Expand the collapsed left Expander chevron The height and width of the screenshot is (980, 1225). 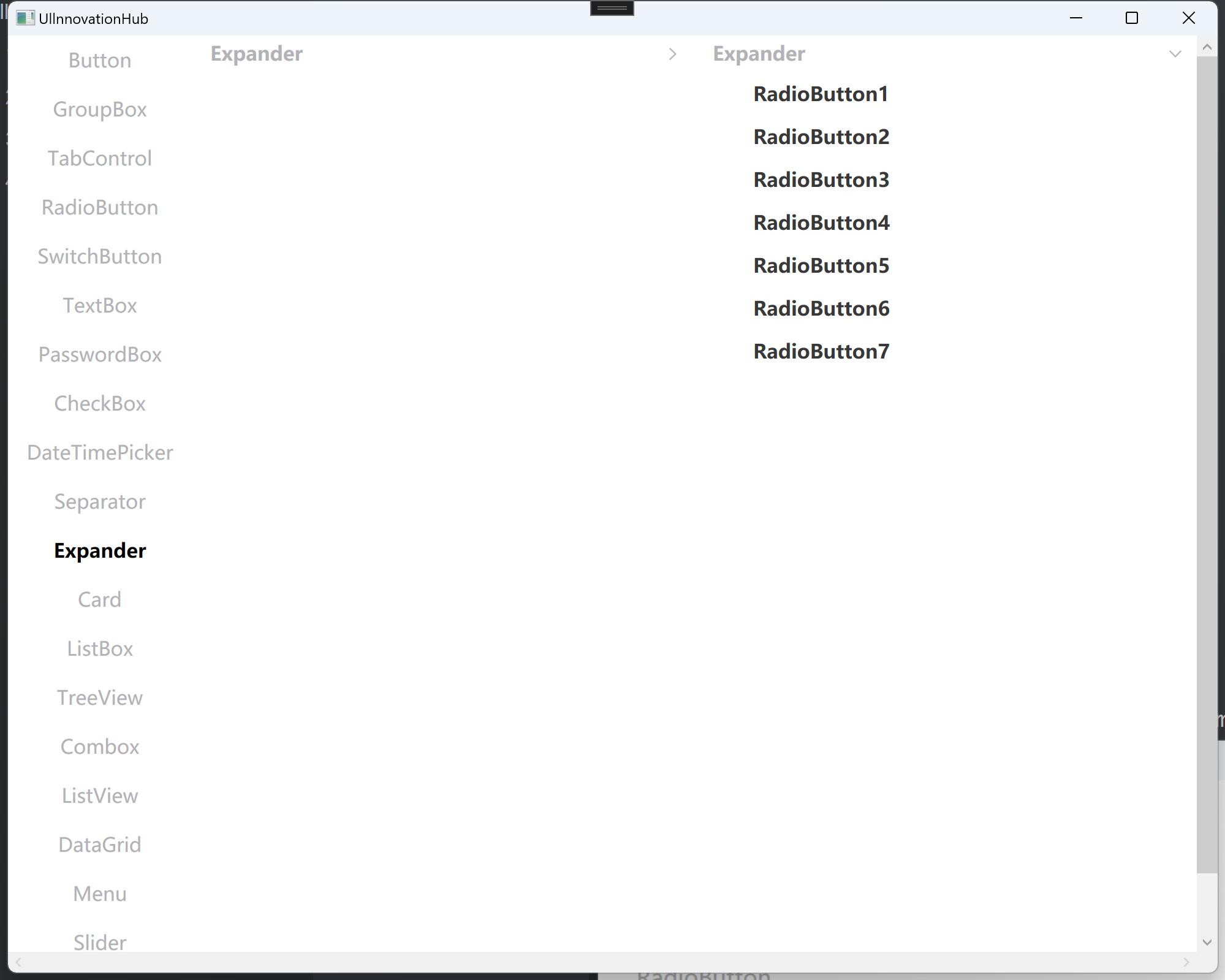point(673,54)
